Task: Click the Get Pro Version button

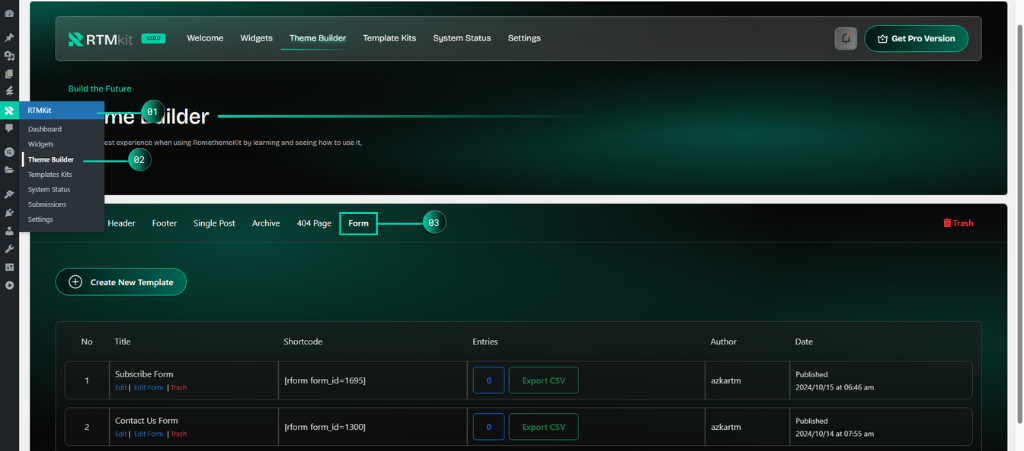Action: click(916, 39)
